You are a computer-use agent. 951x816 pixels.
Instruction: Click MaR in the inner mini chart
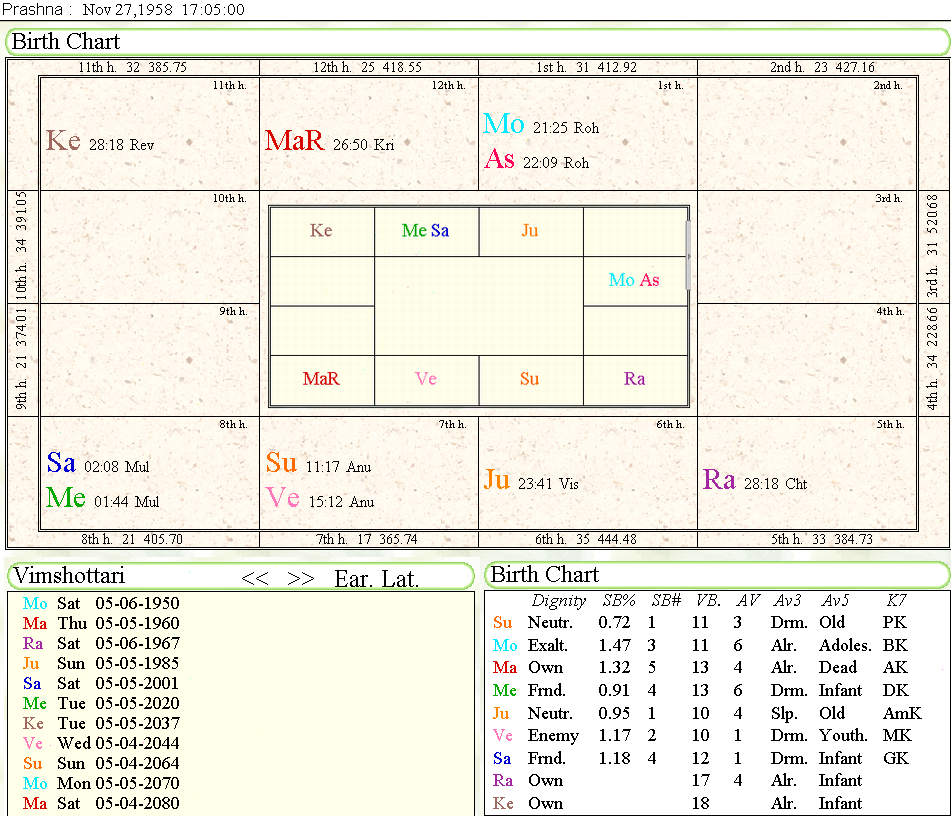click(x=321, y=379)
